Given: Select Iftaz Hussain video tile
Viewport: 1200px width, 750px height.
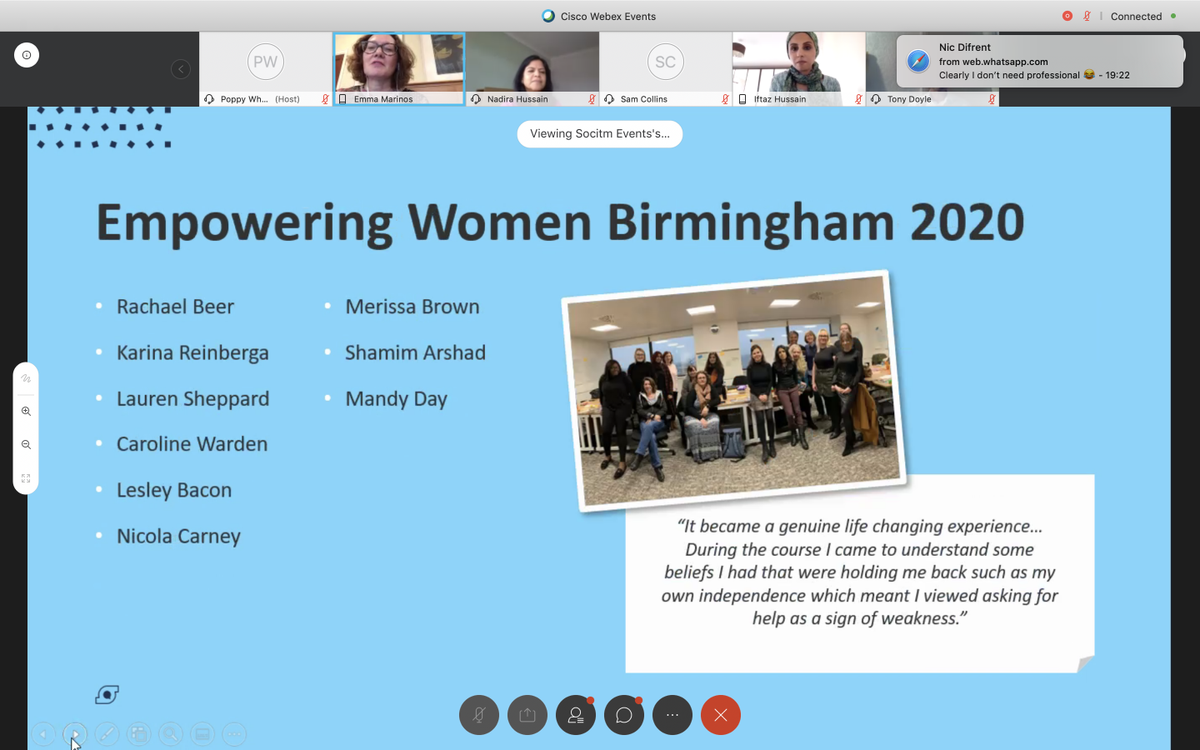Looking at the screenshot, I should 799,69.
